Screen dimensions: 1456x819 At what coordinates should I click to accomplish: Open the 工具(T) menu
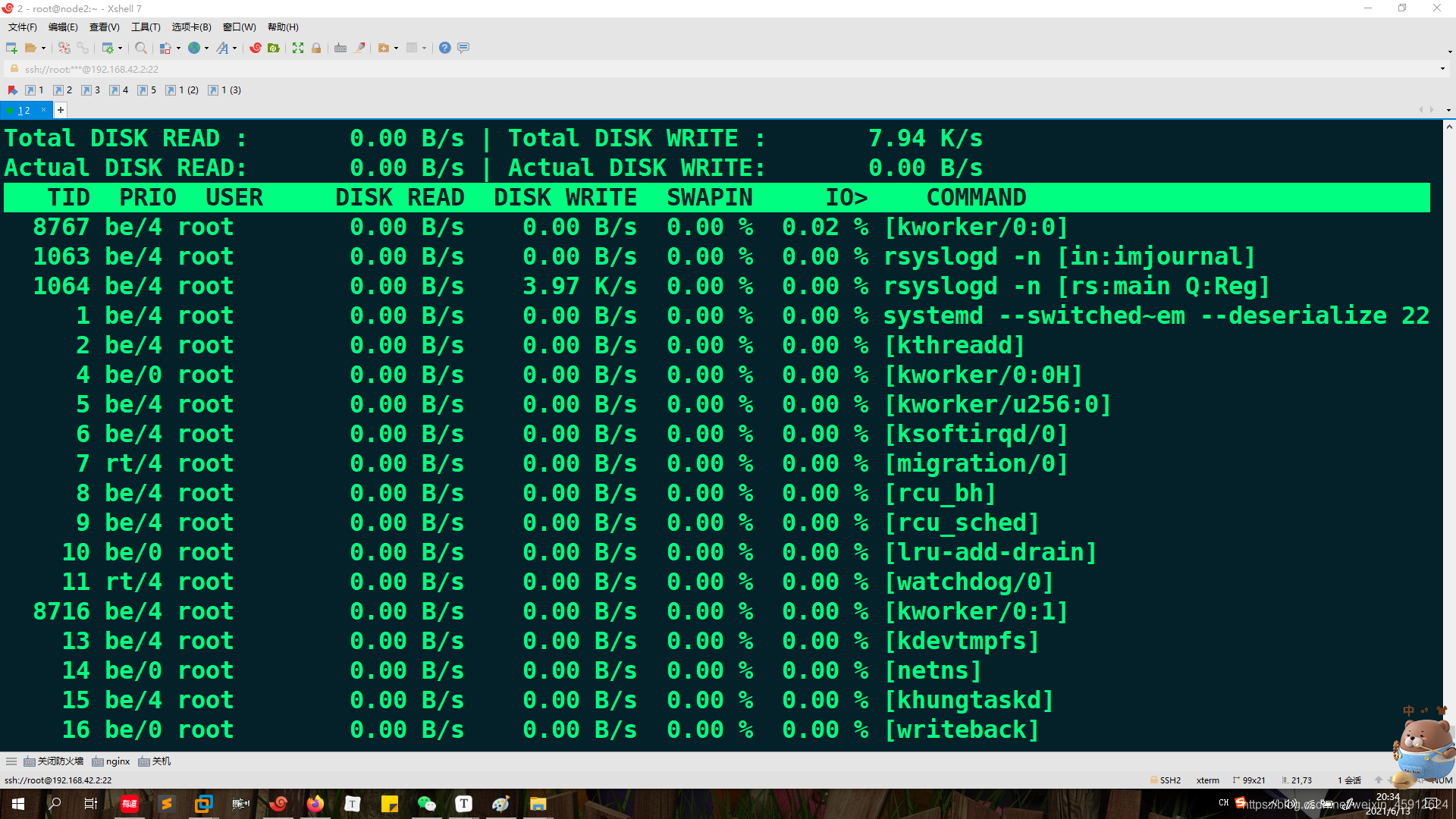click(146, 27)
